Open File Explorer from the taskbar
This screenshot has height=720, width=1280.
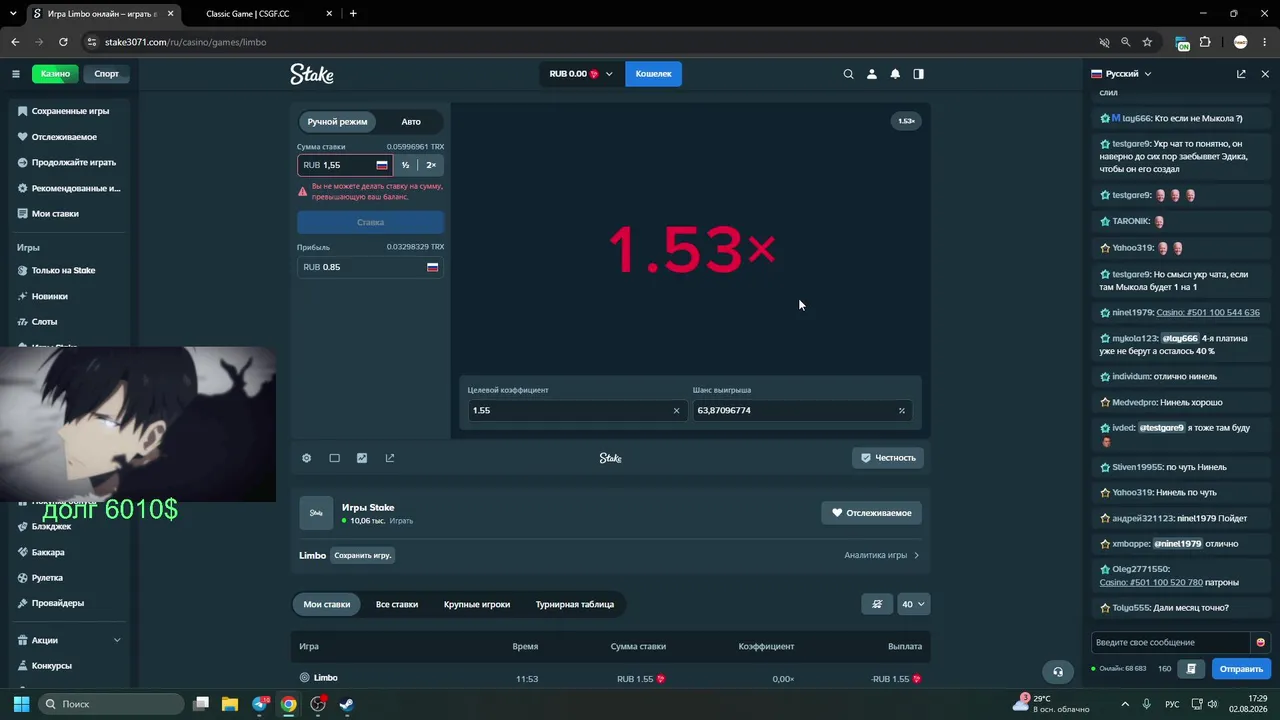[230, 704]
